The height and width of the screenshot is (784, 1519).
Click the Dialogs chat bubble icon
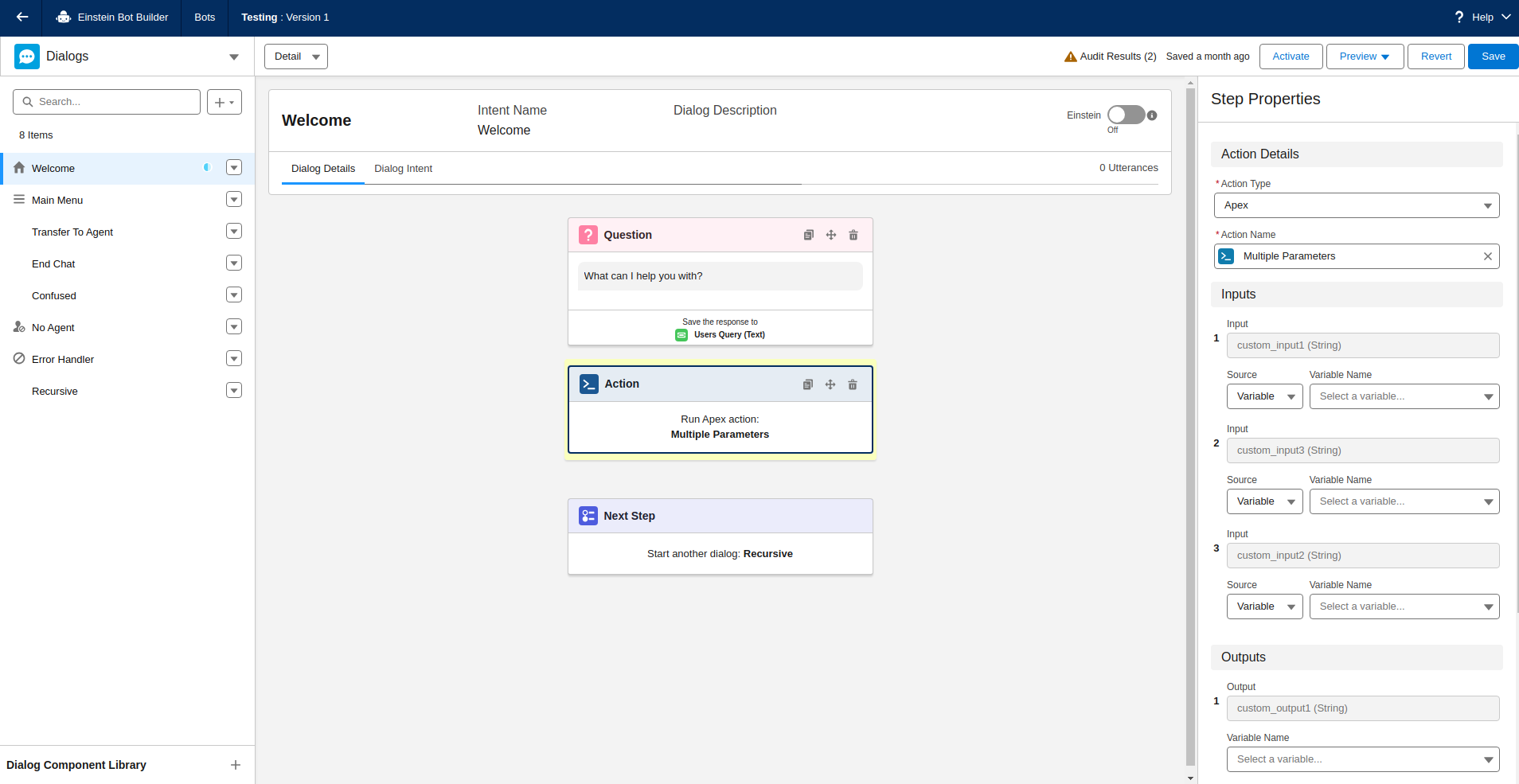click(x=27, y=57)
